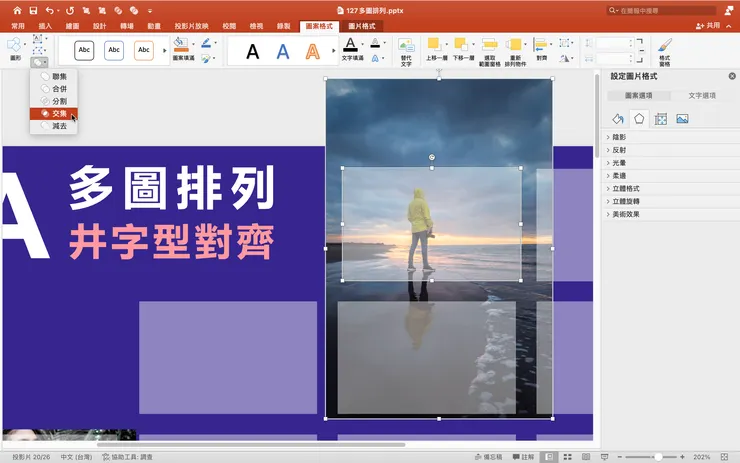Image resolution: width=740 pixels, height=463 pixels.
Task: Select the orange outline Abc shape style
Action: pyautogui.click(x=143, y=50)
